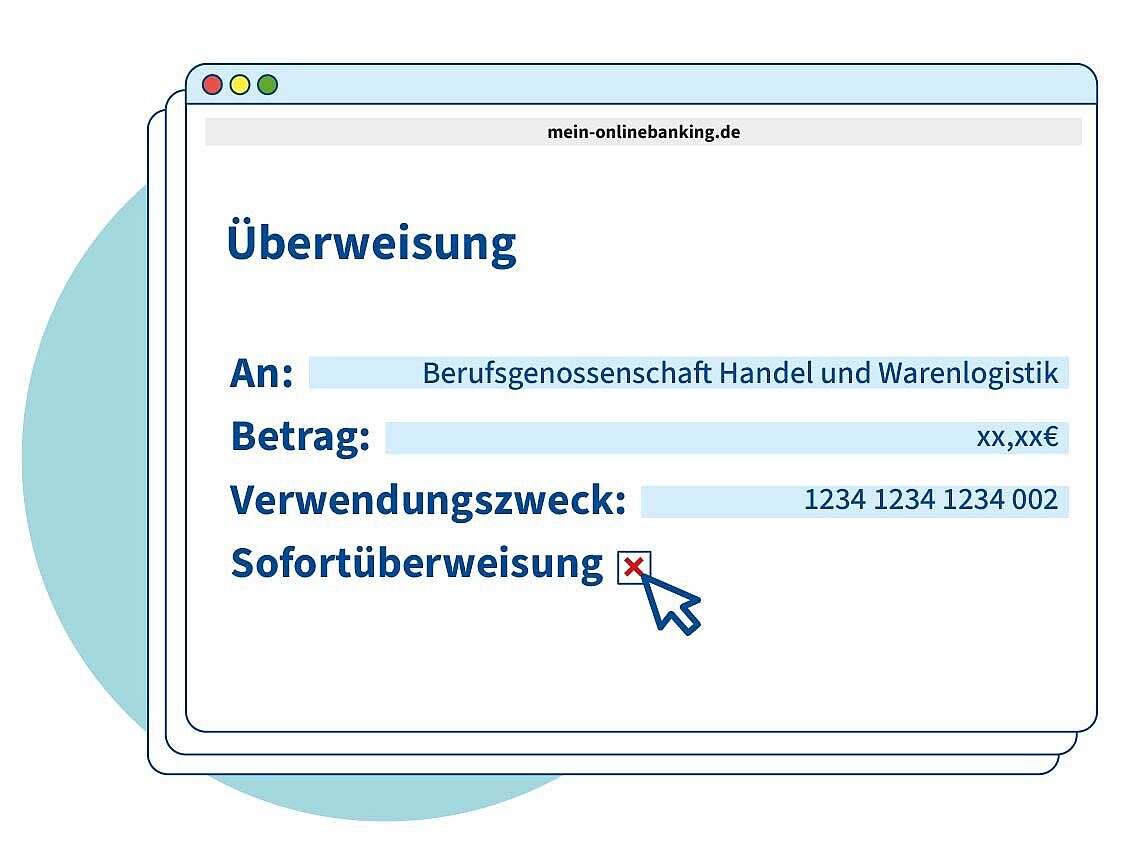Click the "Betrag:" field label
This screenshot has height=852, width=1136.
300,437
